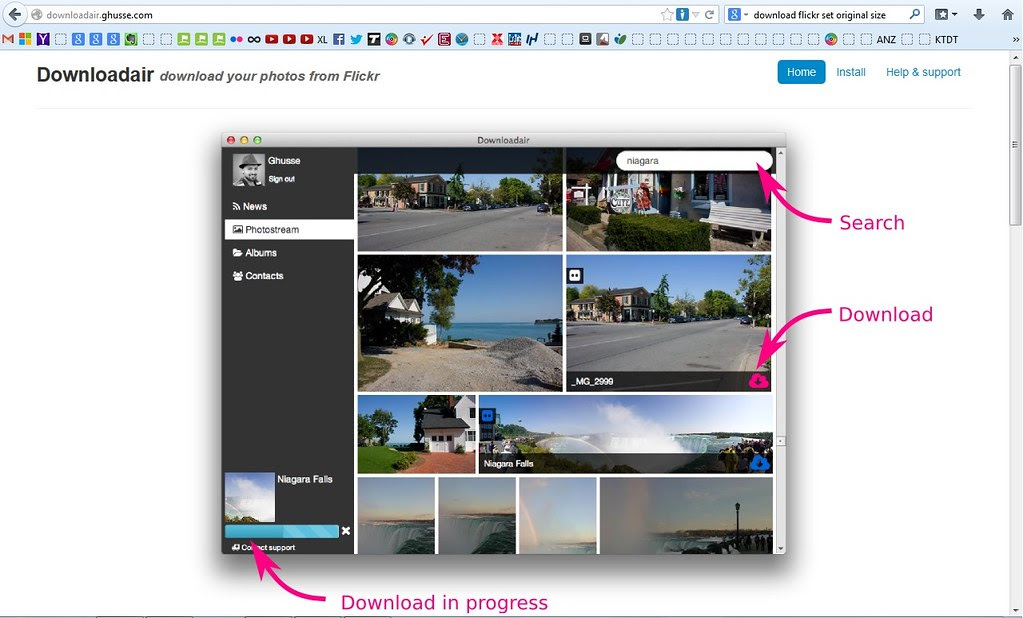
Task: Click the Ghusse username text
Action: click(284, 161)
